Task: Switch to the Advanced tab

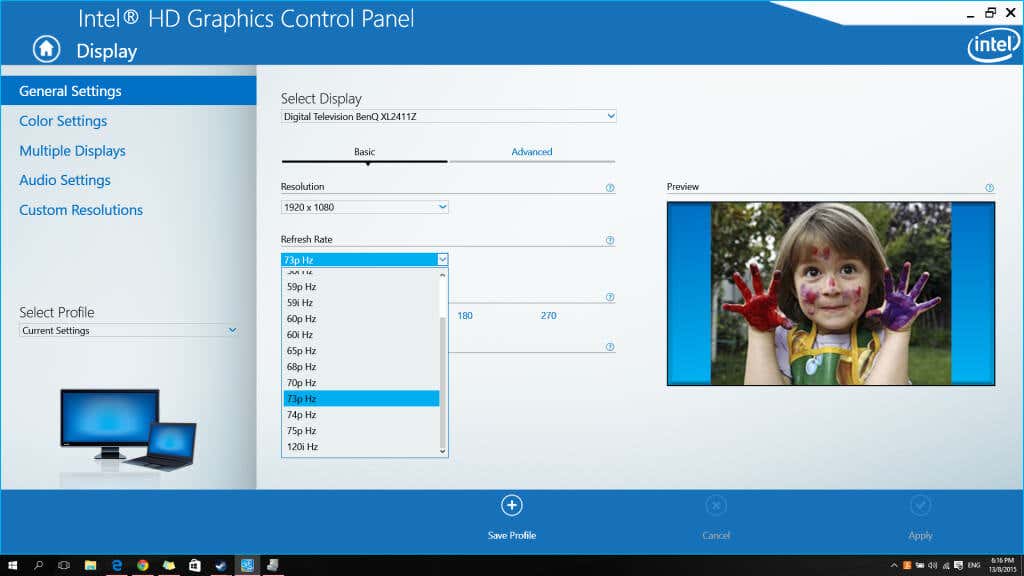Action: click(532, 152)
